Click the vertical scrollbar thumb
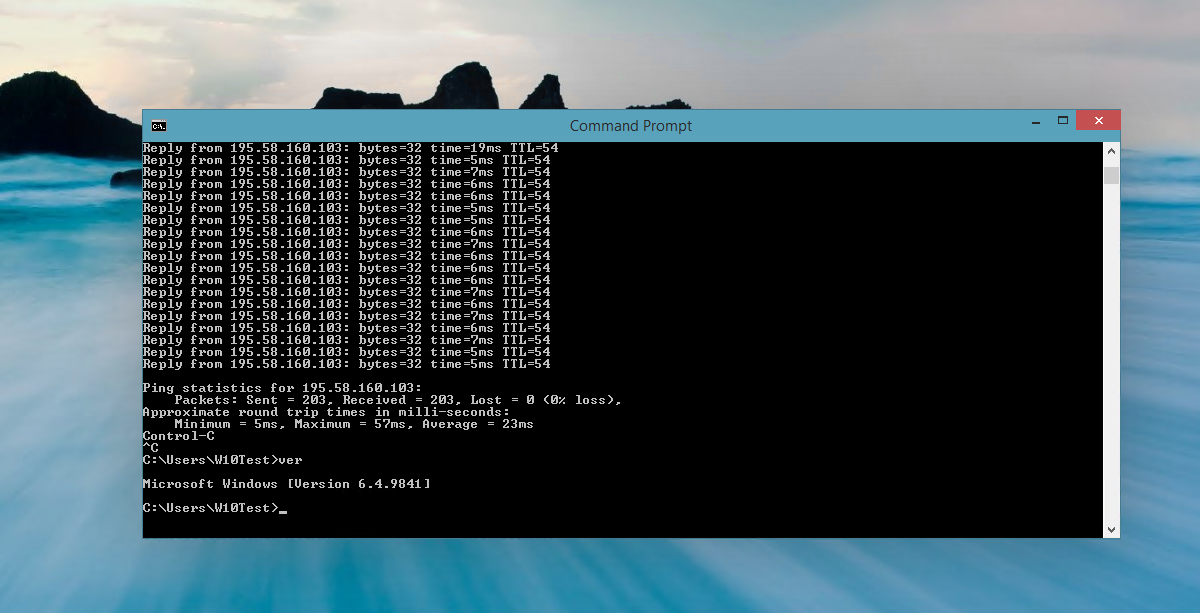Viewport: 1200px width, 613px height. (1111, 175)
